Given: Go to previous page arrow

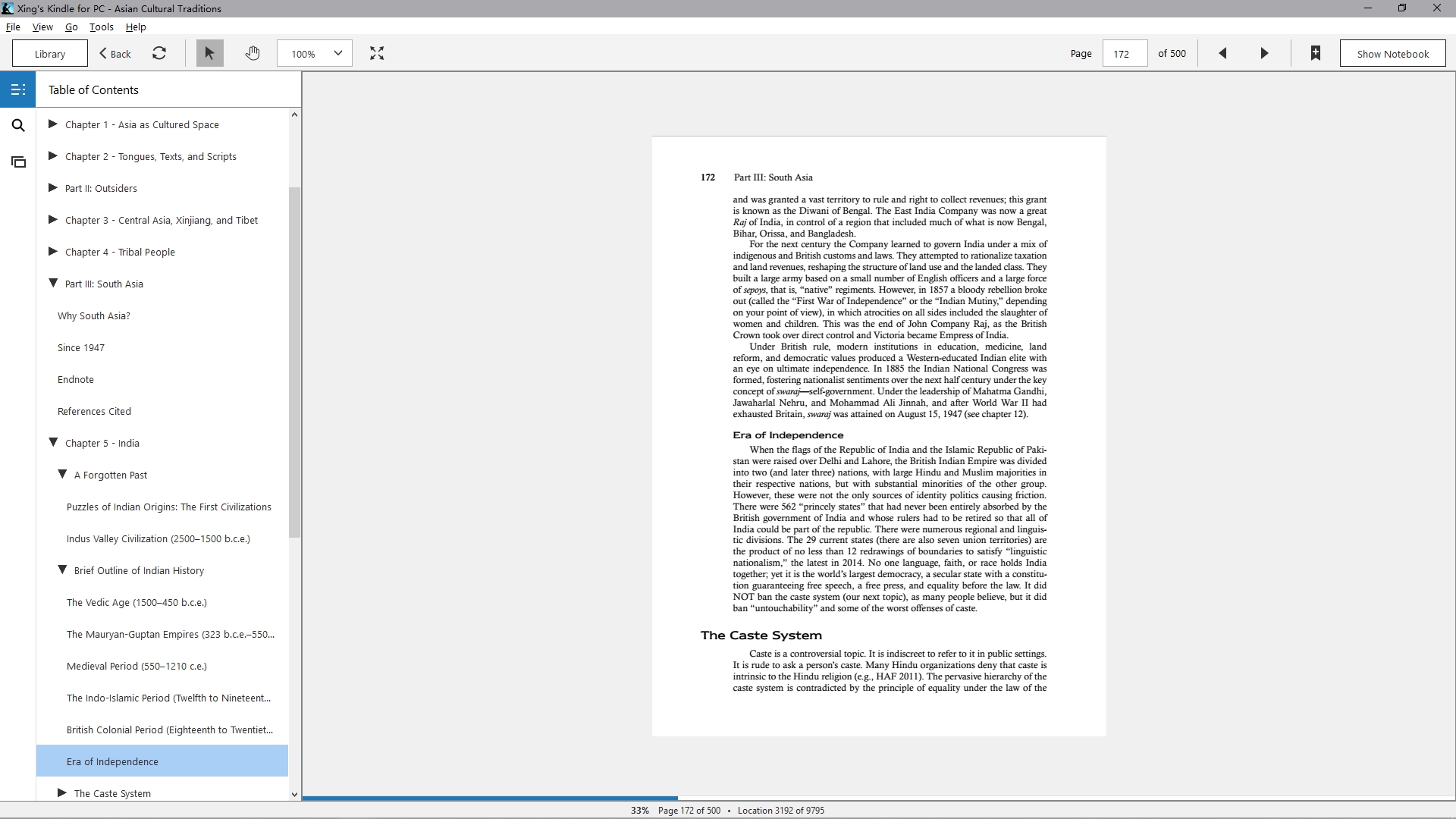Looking at the screenshot, I should (x=1222, y=53).
